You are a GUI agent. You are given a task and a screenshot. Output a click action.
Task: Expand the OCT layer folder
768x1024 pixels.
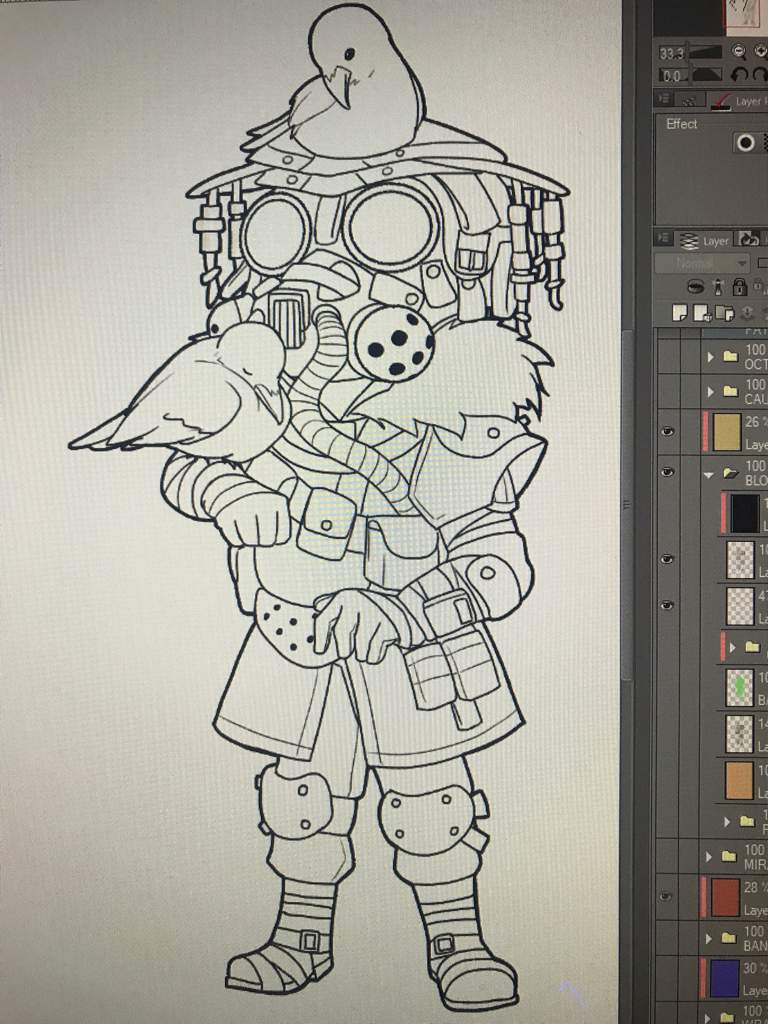click(x=711, y=357)
